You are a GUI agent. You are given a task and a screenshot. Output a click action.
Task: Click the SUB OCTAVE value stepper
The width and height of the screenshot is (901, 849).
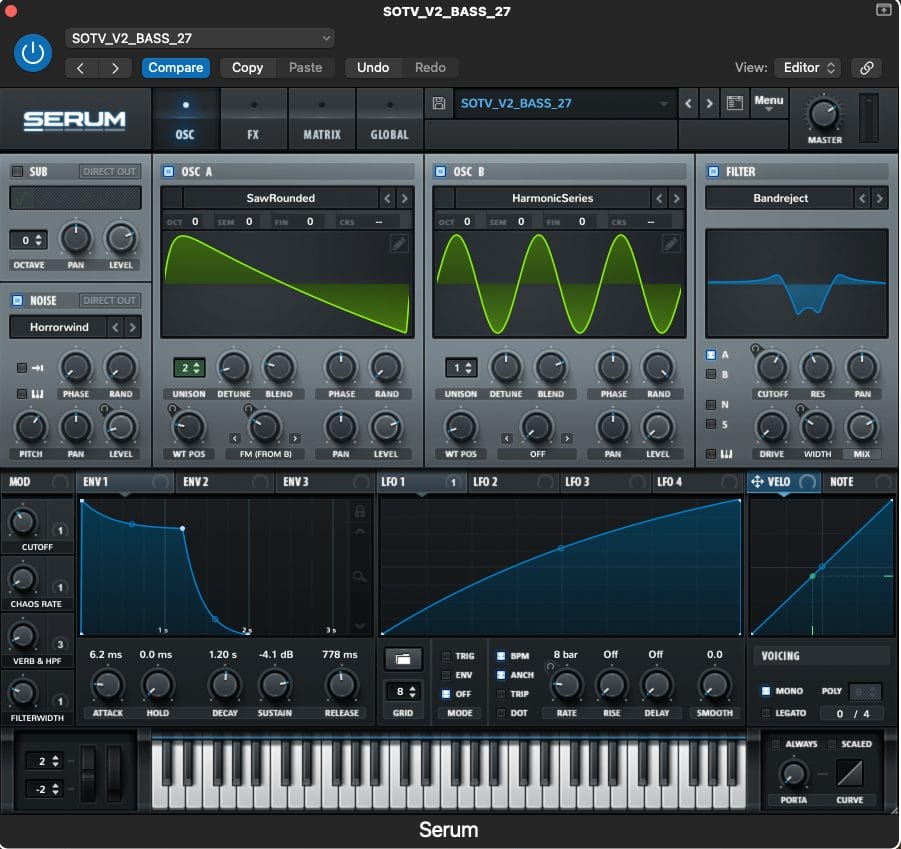[29, 240]
